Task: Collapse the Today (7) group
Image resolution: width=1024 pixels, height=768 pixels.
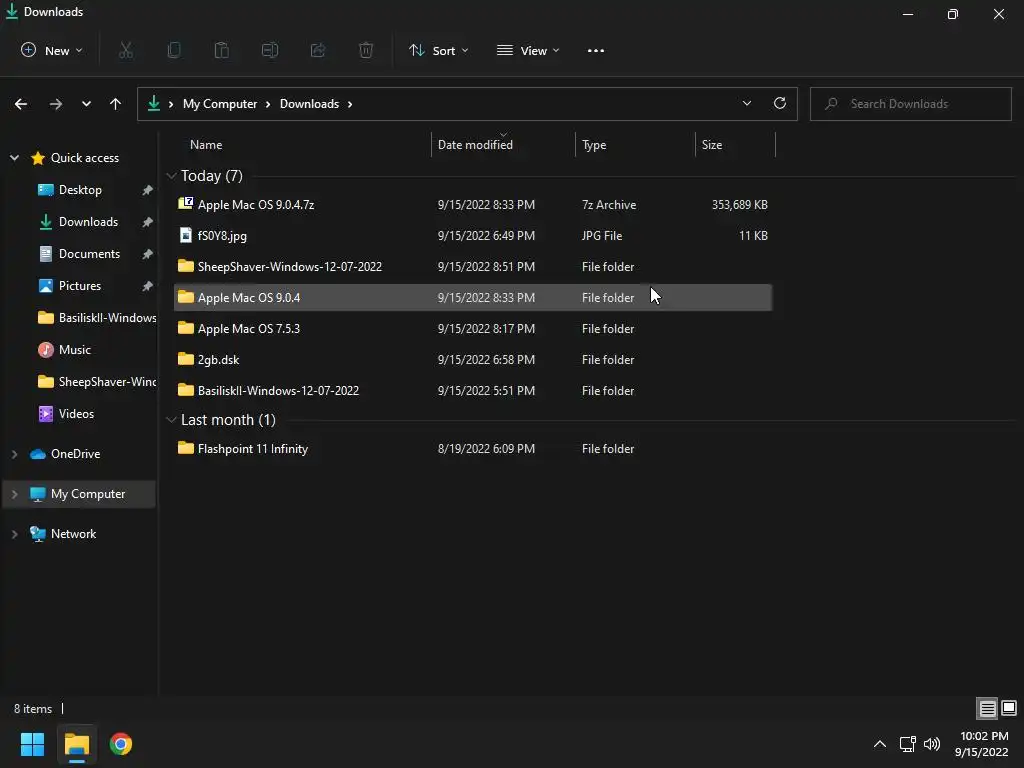Action: click(172, 176)
